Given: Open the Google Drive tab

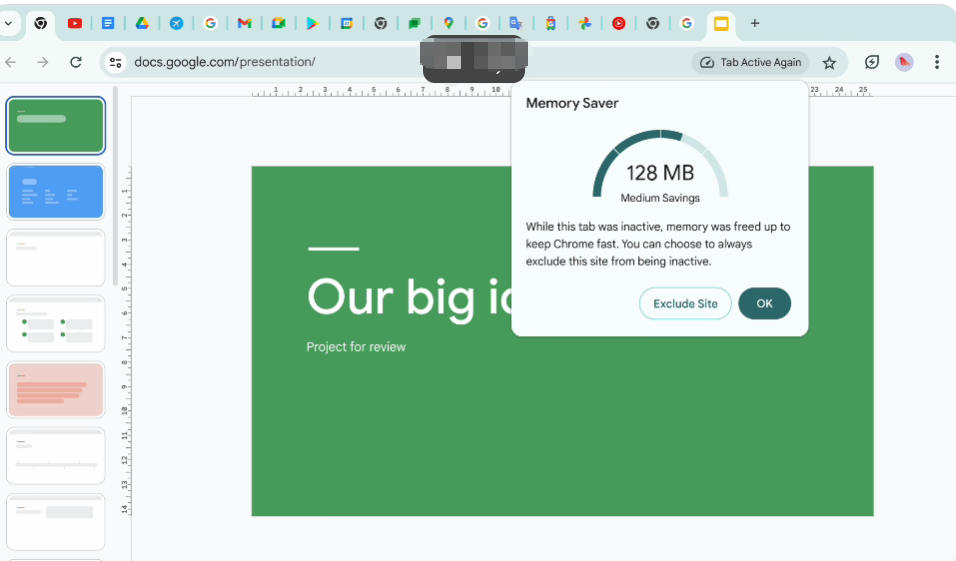Looking at the screenshot, I should pyautogui.click(x=142, y=23).
